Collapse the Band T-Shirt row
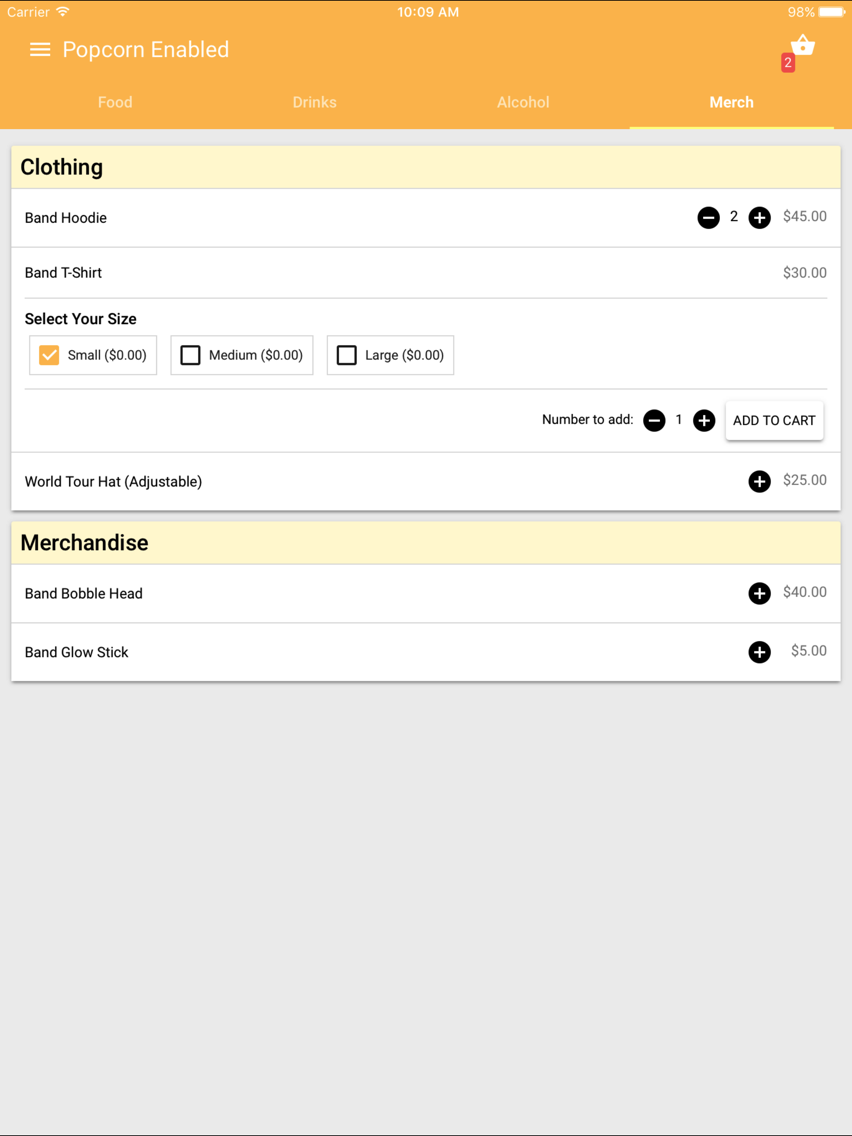The image size is (852, 1136). coord(426,272)
